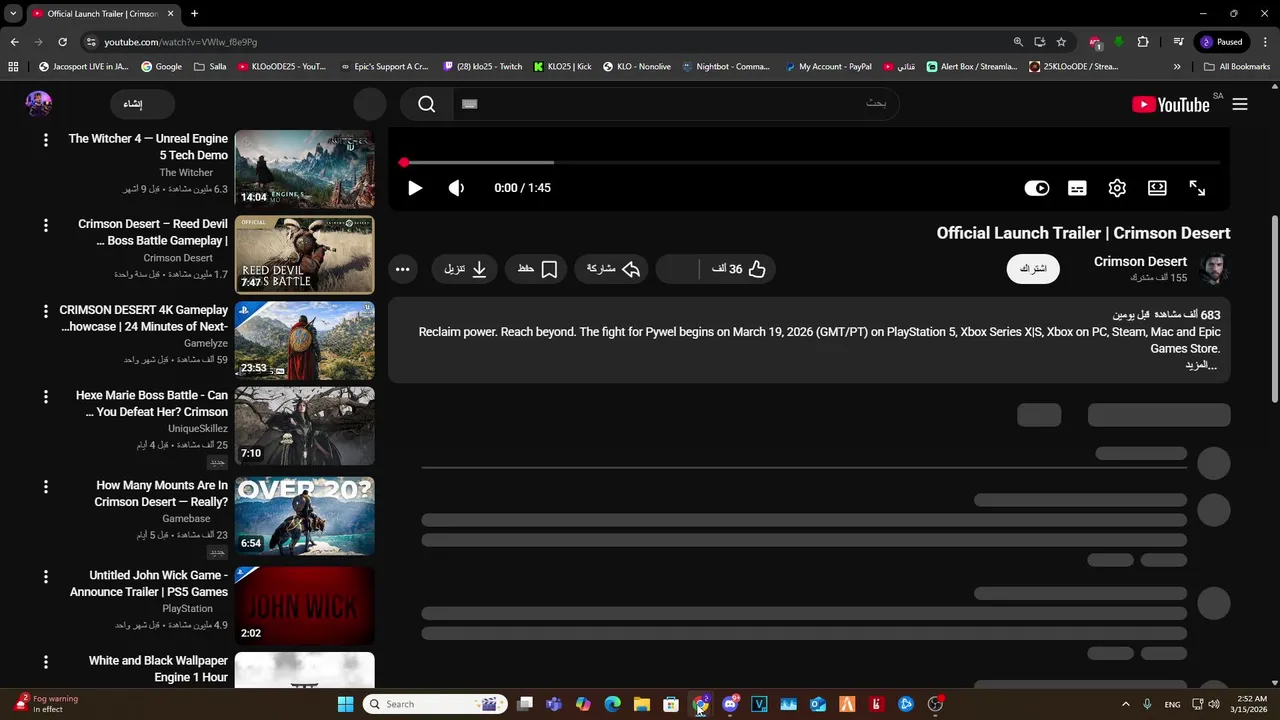Save the video with bookmark button
1280x720 pixels.
(x=536, y=269)
